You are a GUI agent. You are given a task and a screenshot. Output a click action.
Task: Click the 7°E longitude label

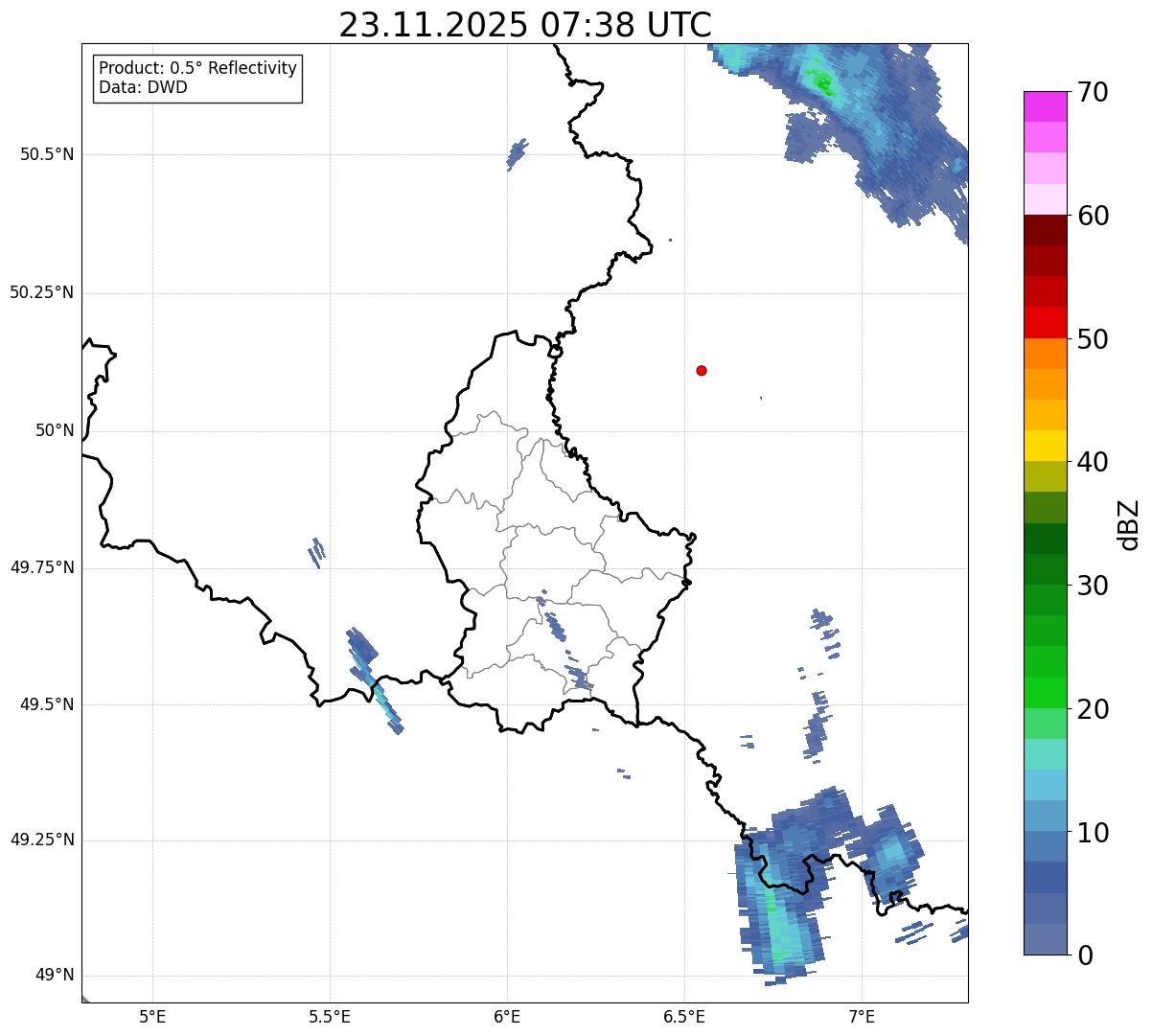coord(862,1016)
